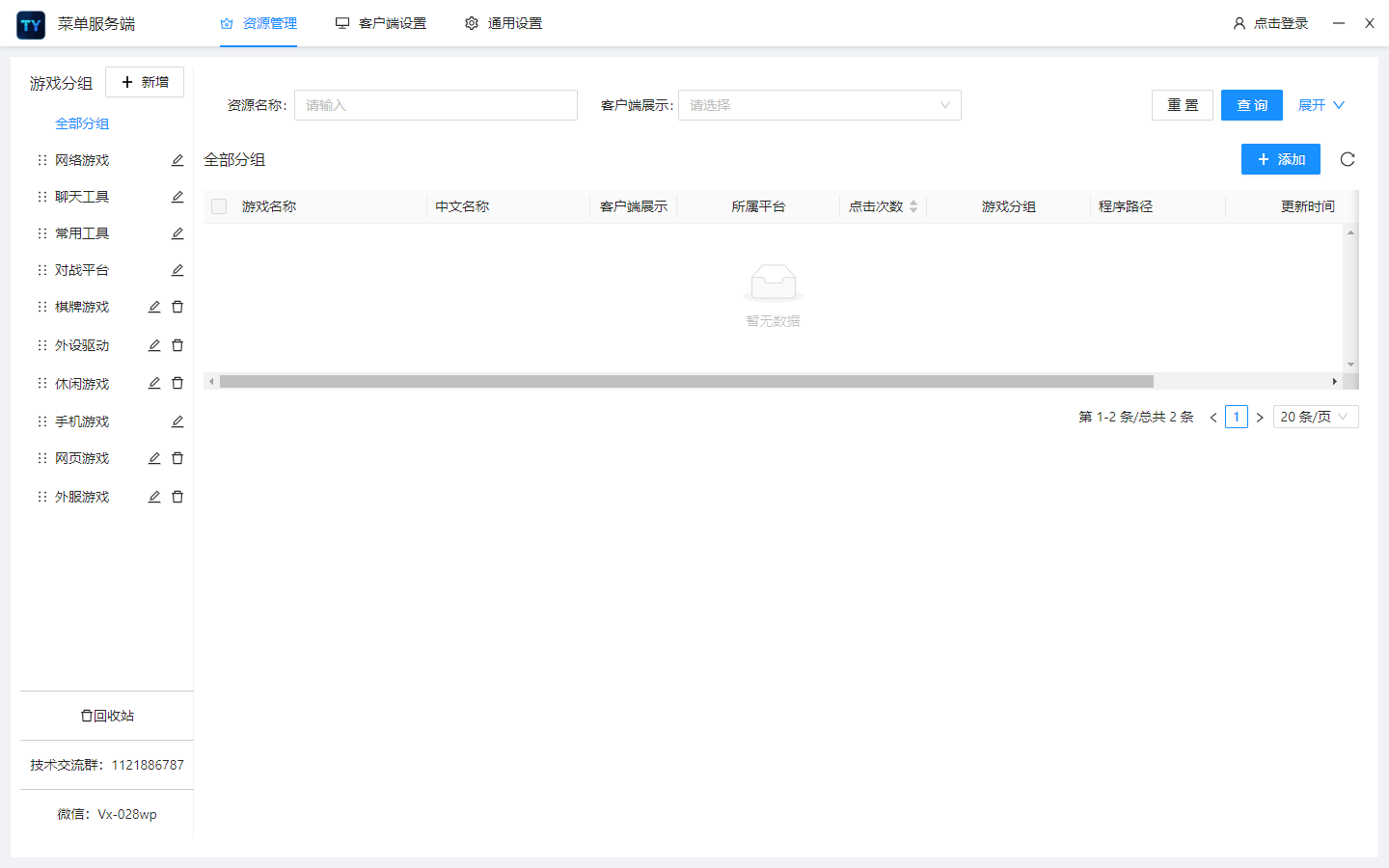Edit the 网络游戏 group name

[177, 160]
